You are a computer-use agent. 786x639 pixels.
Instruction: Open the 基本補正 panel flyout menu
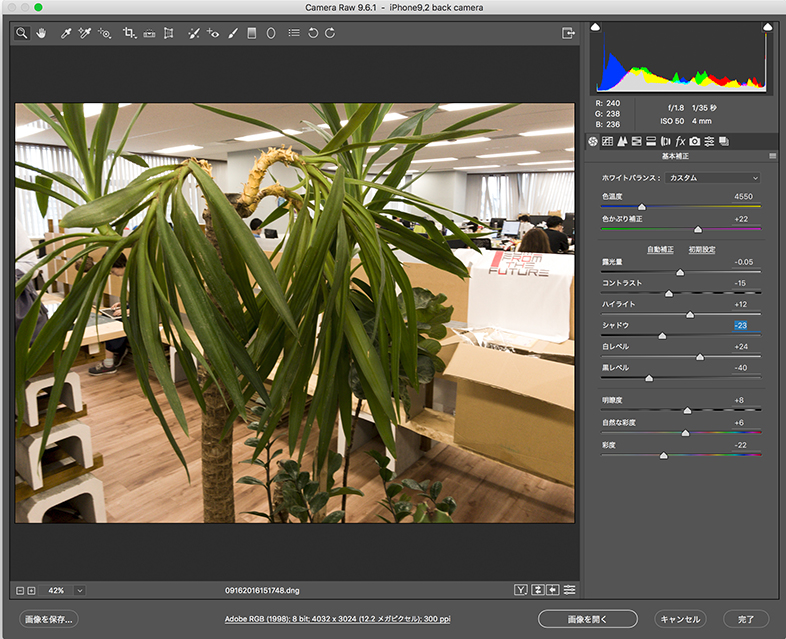pos(772,156)
